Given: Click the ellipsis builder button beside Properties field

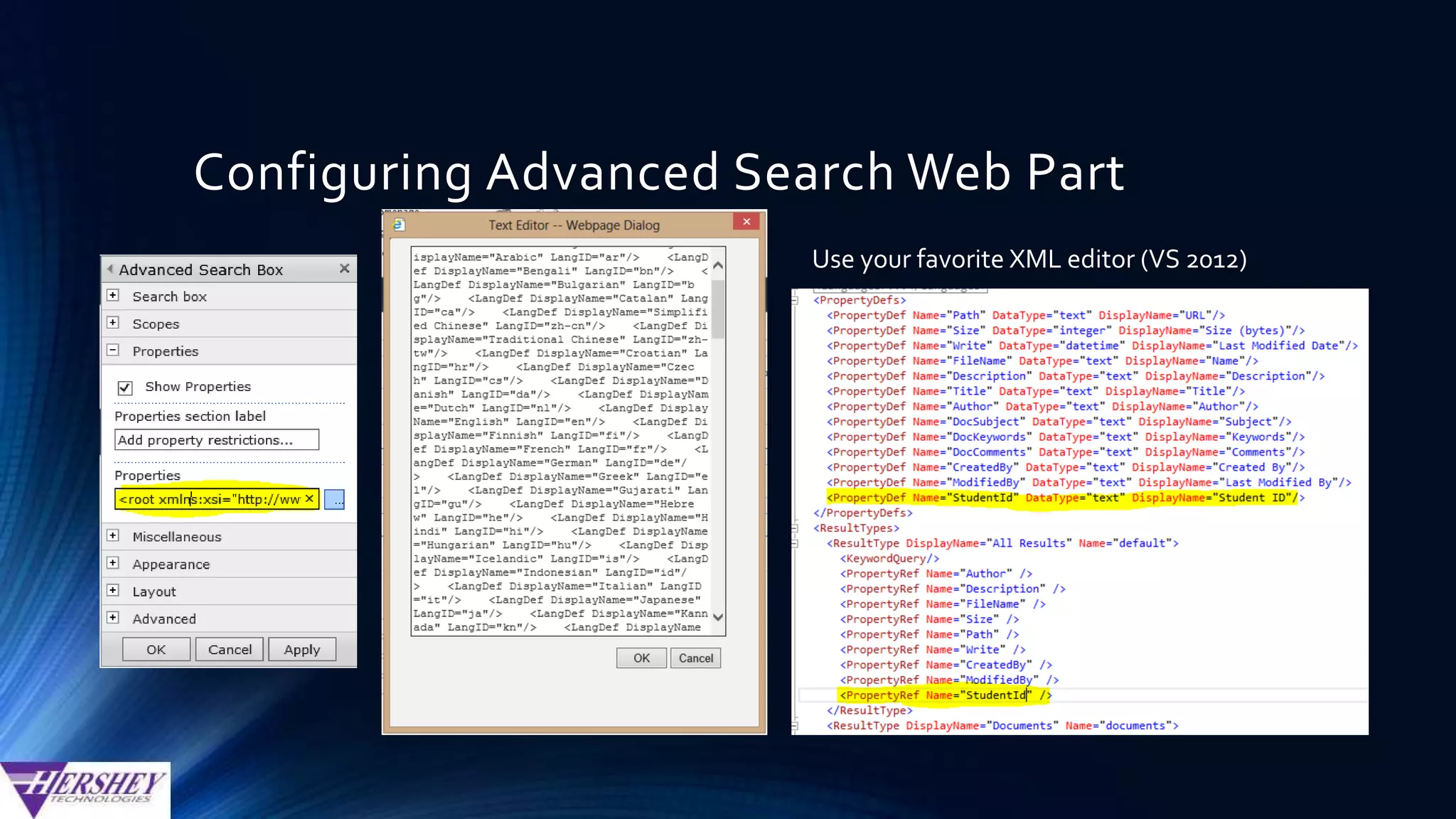Looking at the screenshot, I should point(334,500).
